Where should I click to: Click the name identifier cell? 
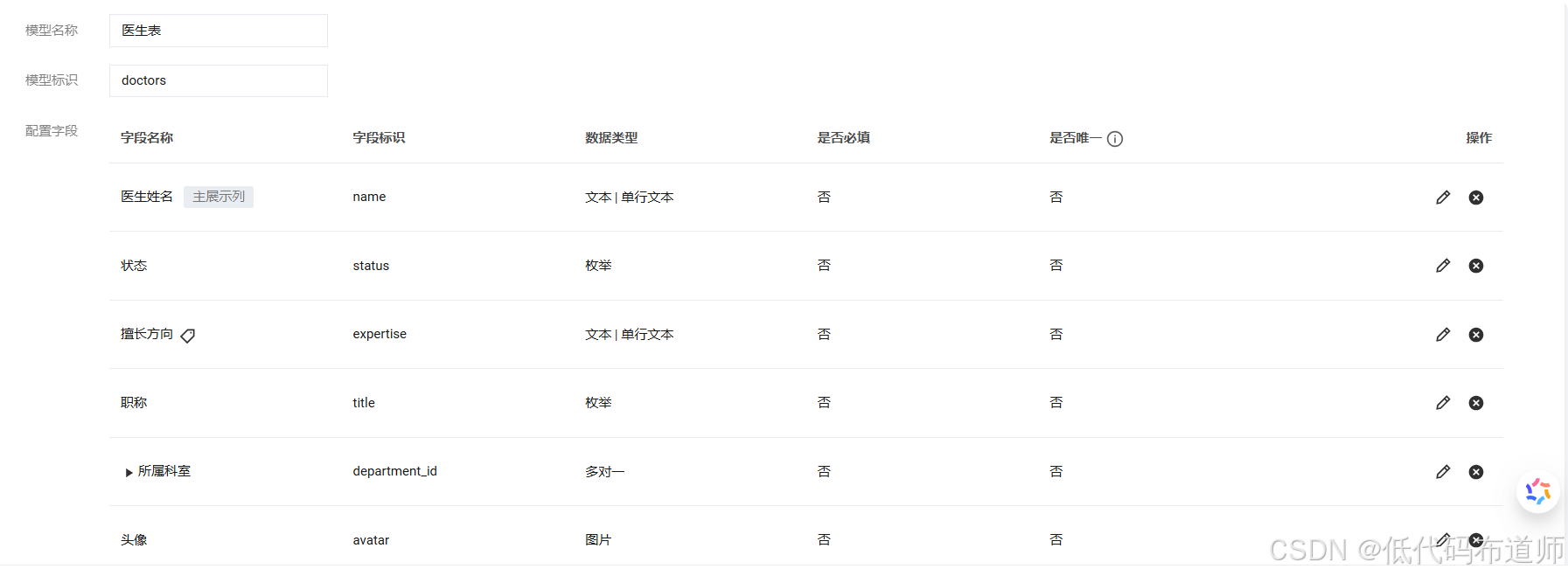coord(369,198)
